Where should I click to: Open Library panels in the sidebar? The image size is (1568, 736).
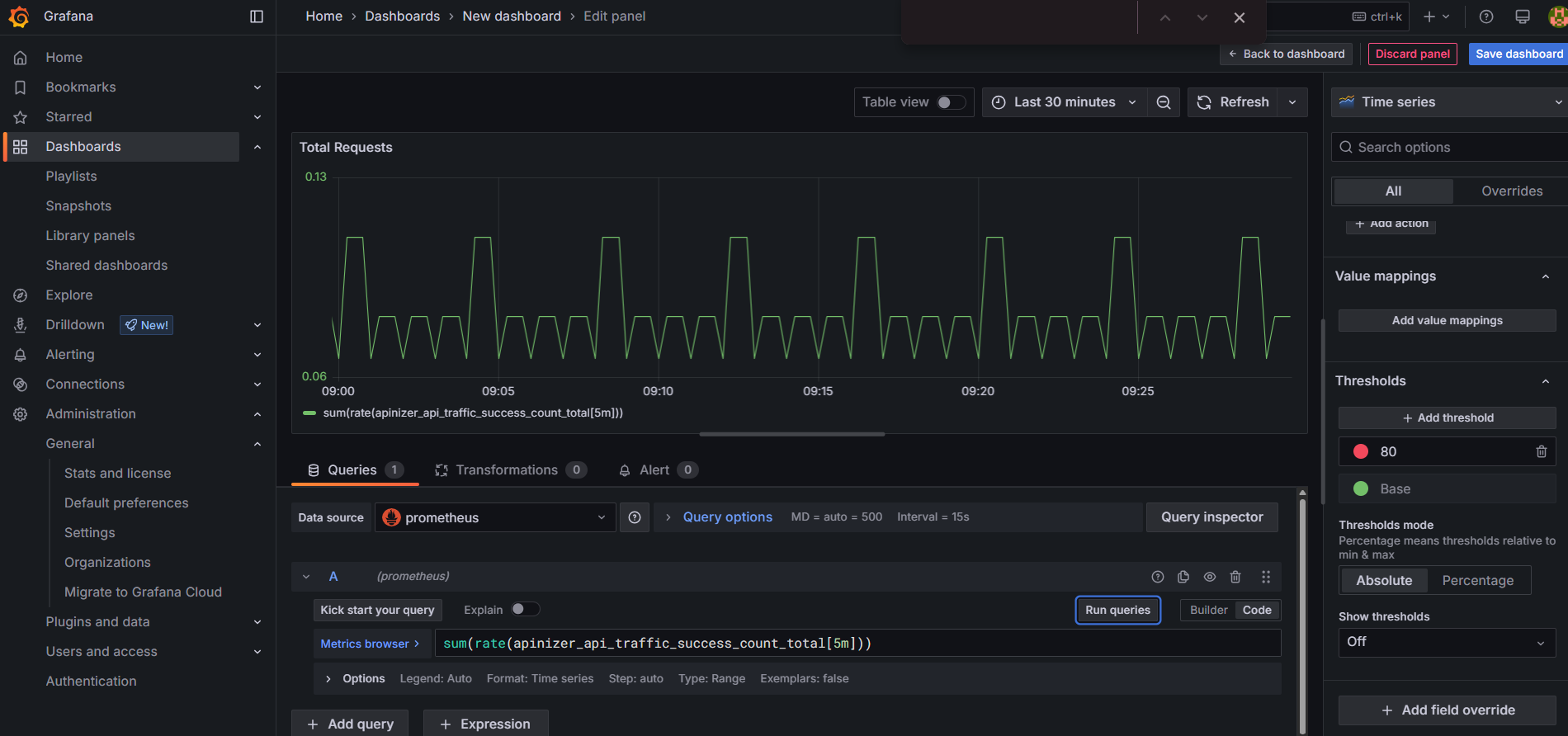[90, 236]
